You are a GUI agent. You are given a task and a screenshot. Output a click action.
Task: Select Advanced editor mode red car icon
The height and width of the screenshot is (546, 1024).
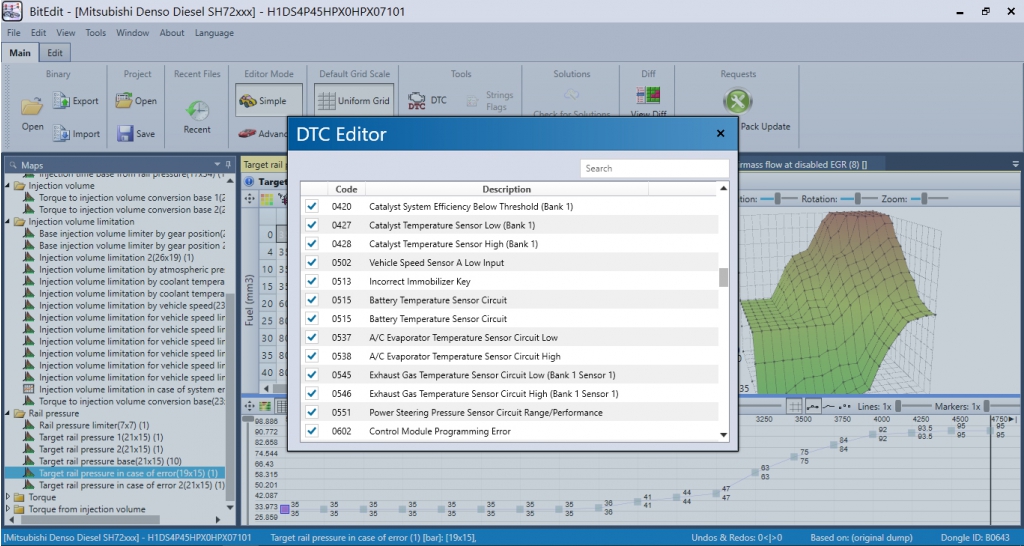click(248, 133)
